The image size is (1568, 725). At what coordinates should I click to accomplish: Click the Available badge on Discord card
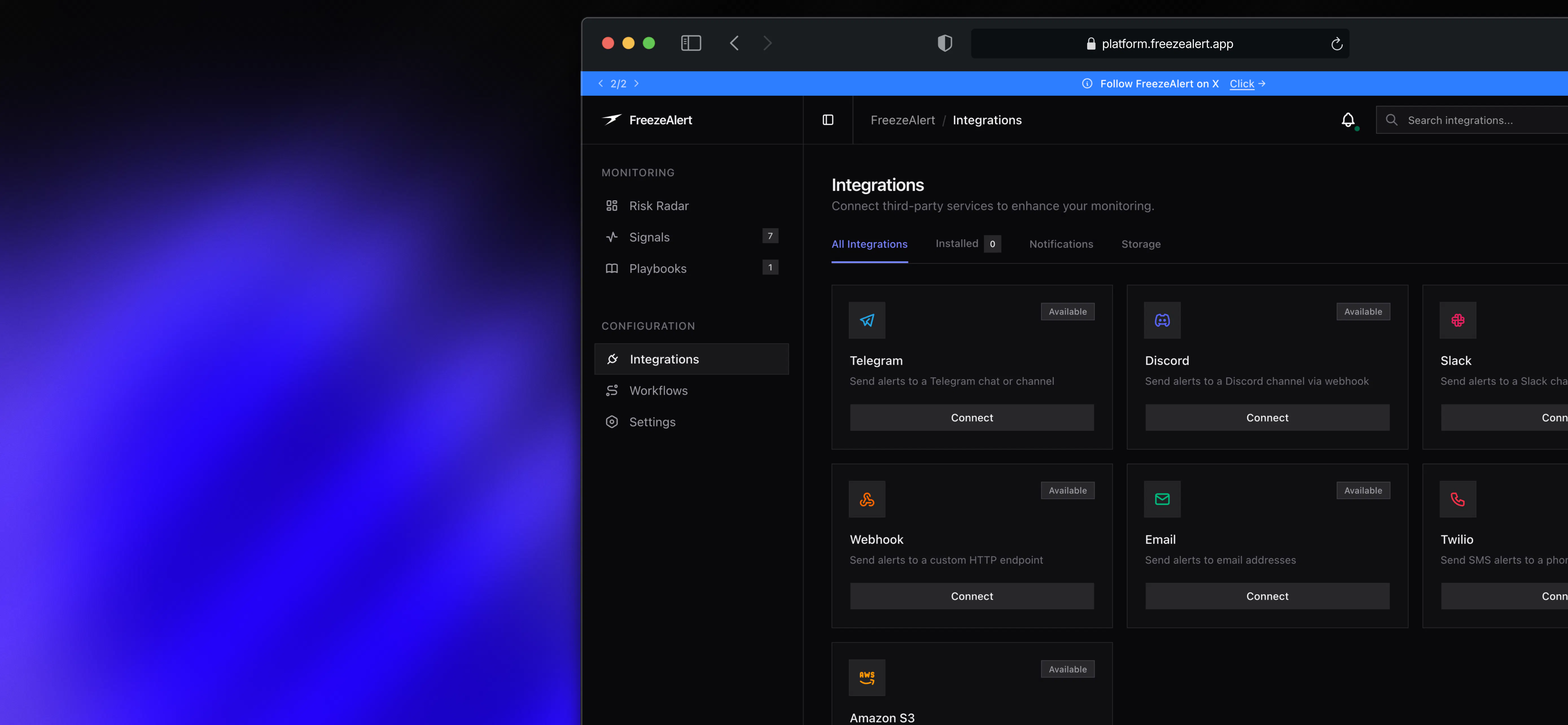click(1363, 312)
